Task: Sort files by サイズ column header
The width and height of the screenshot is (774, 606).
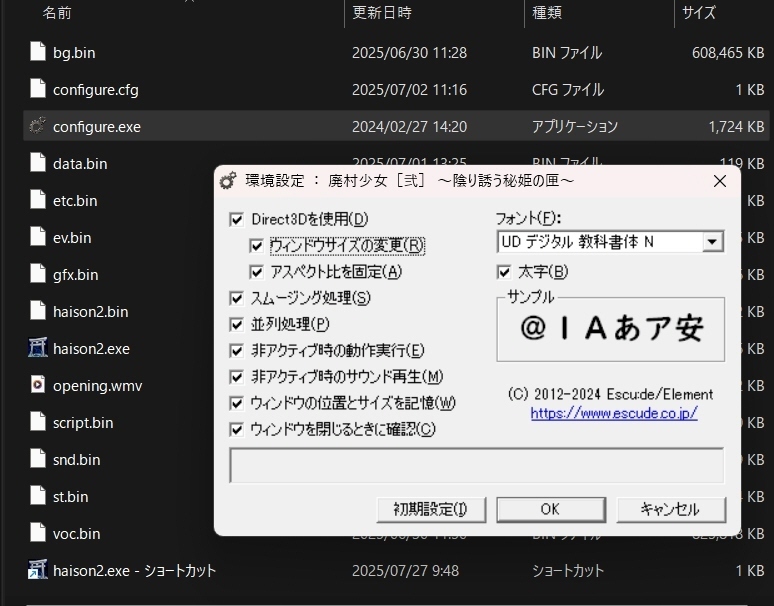Action: [x=698, y=13]
